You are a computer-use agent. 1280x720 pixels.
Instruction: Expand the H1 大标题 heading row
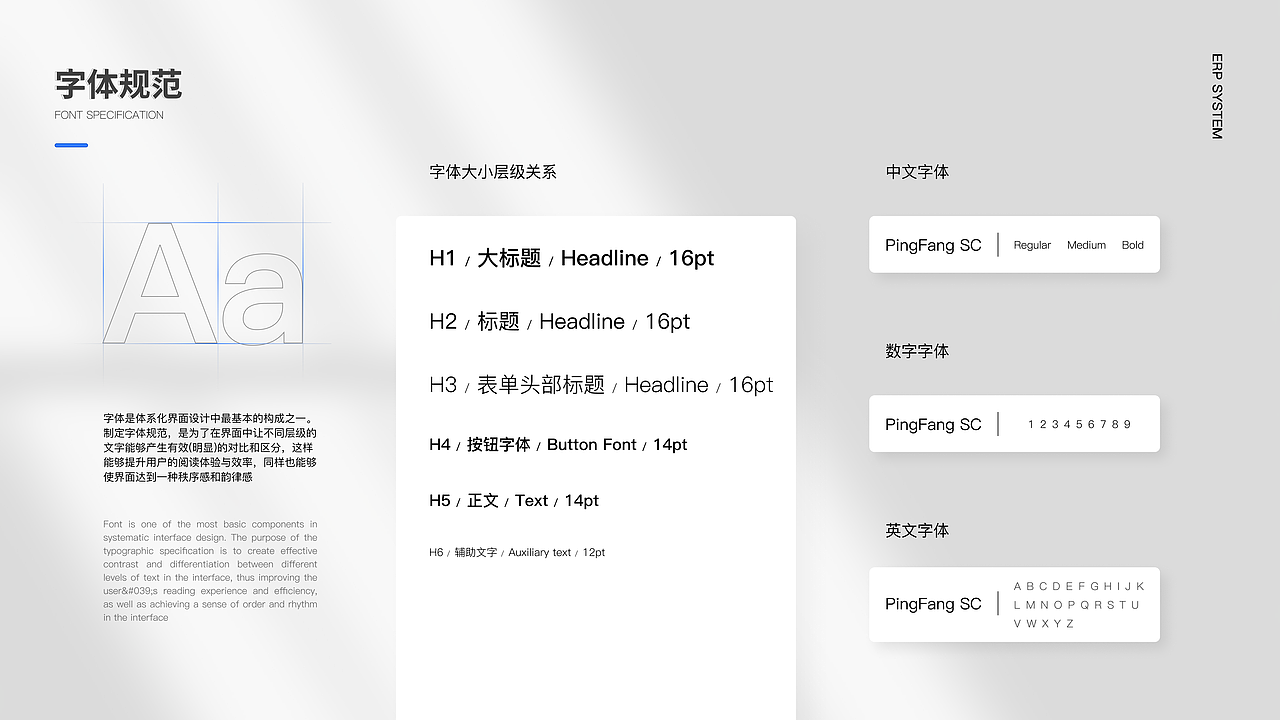coord(570,258)
